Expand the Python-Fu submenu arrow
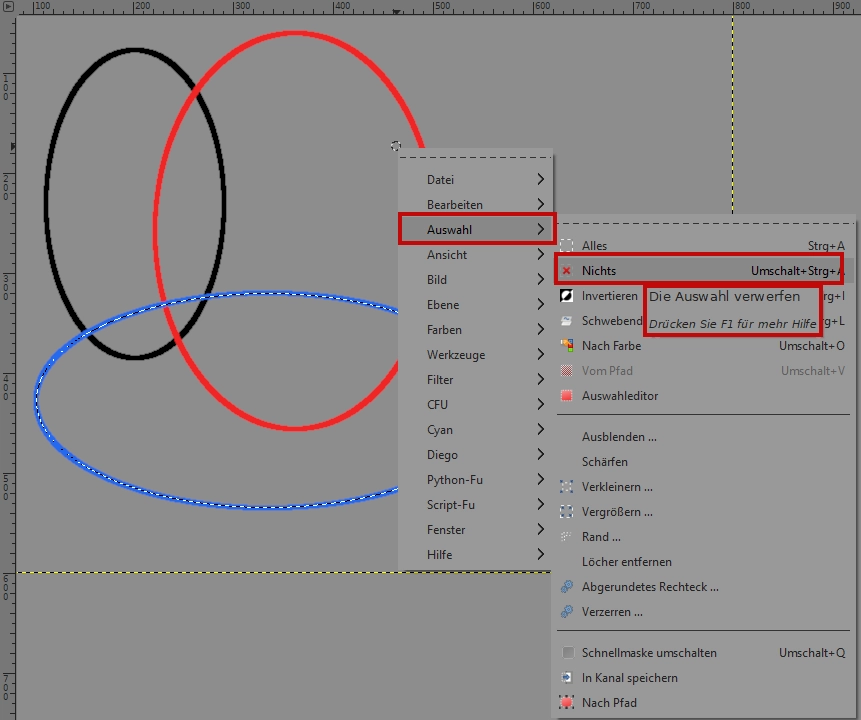The image size is (861, 720). 540,480
